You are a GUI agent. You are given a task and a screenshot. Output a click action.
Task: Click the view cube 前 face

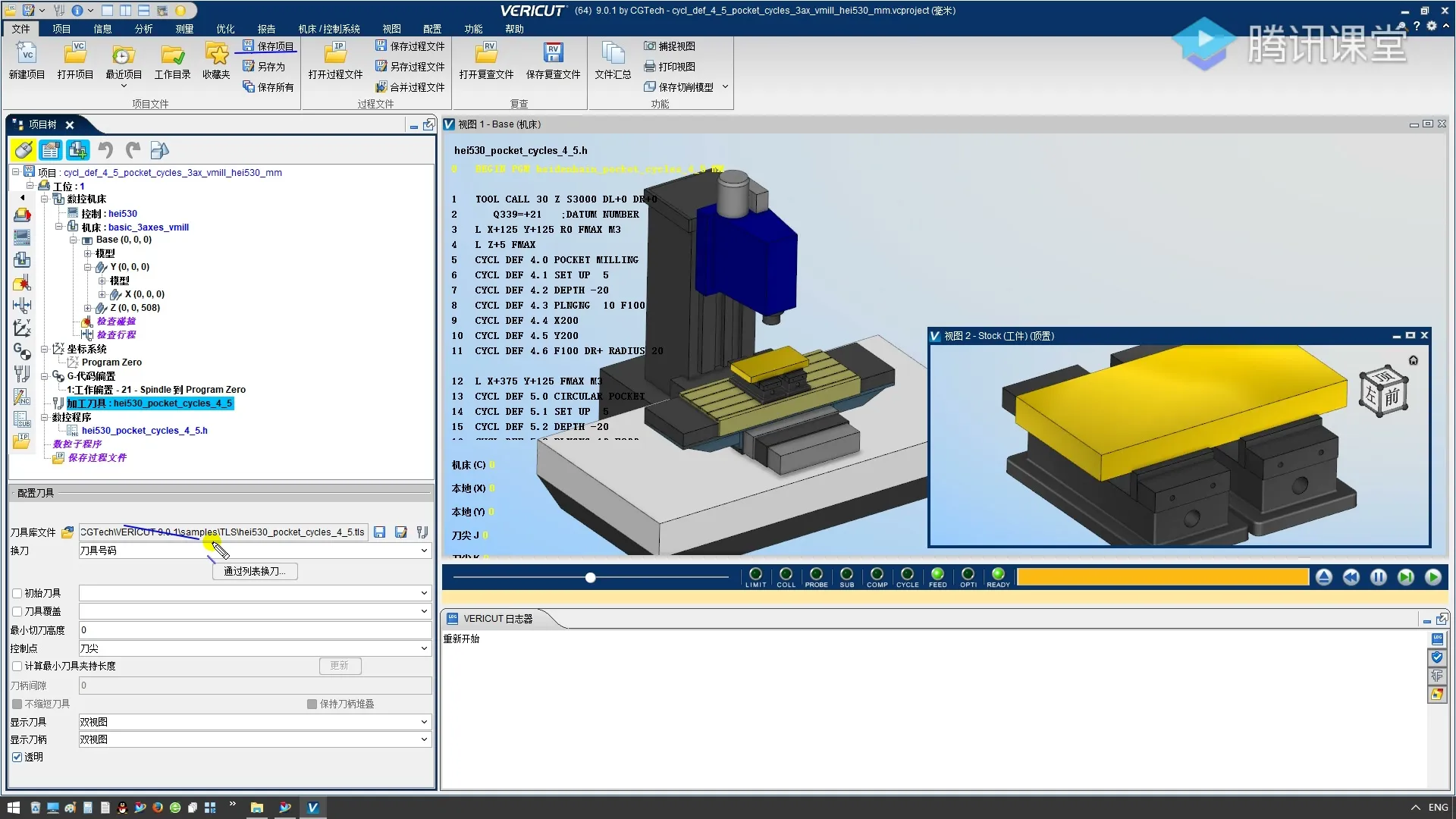click(1392, 397)
